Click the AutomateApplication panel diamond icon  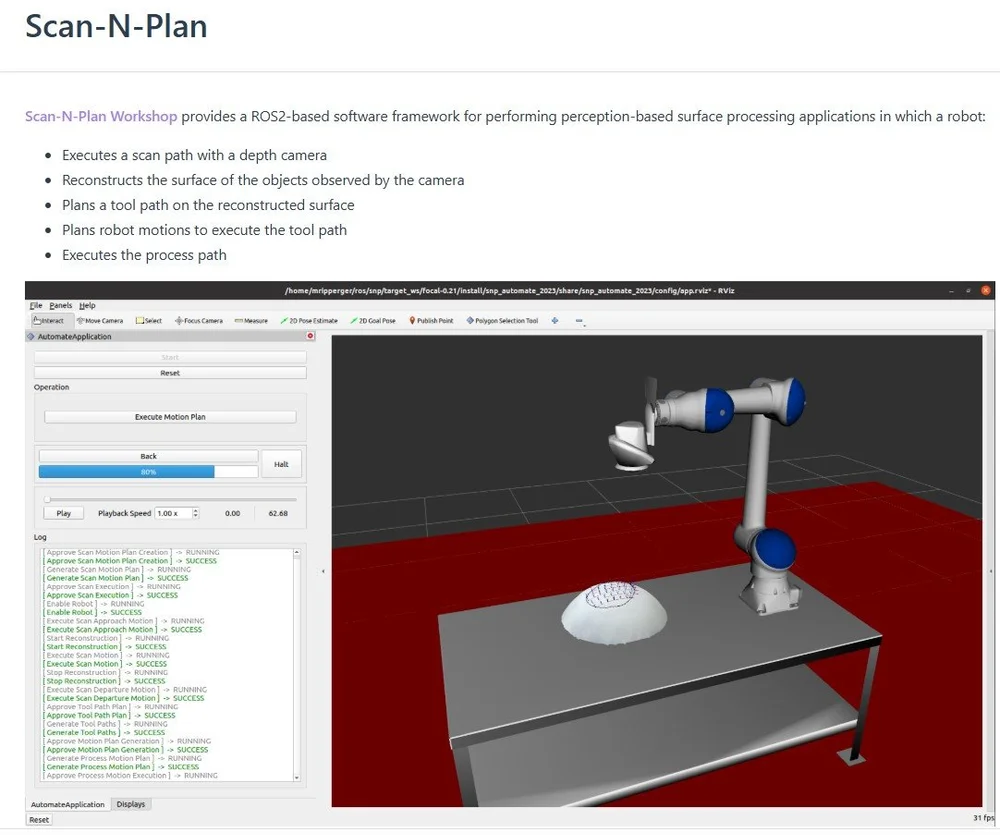(31, 336)
